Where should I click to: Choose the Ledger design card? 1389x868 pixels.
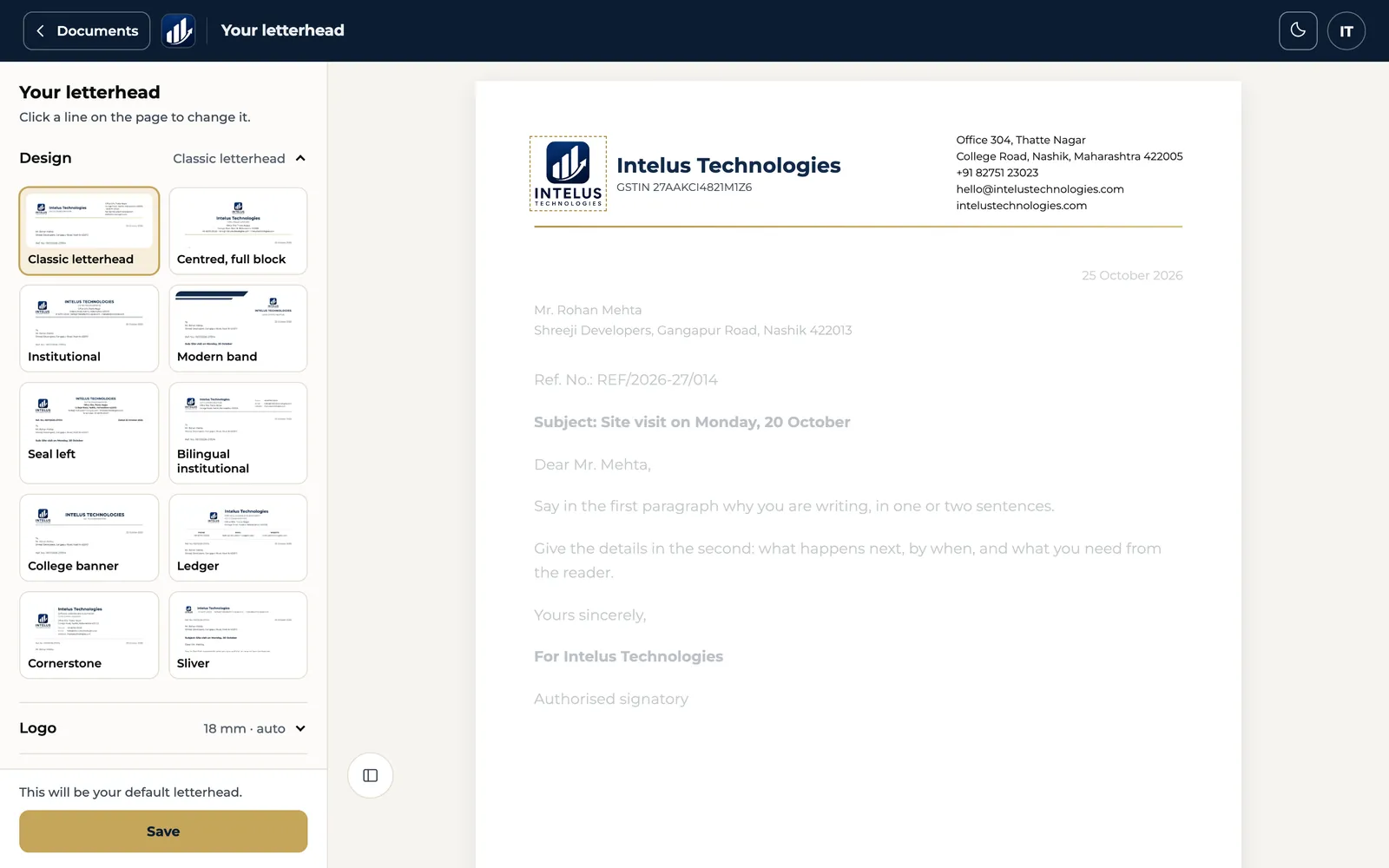(238, 537)
